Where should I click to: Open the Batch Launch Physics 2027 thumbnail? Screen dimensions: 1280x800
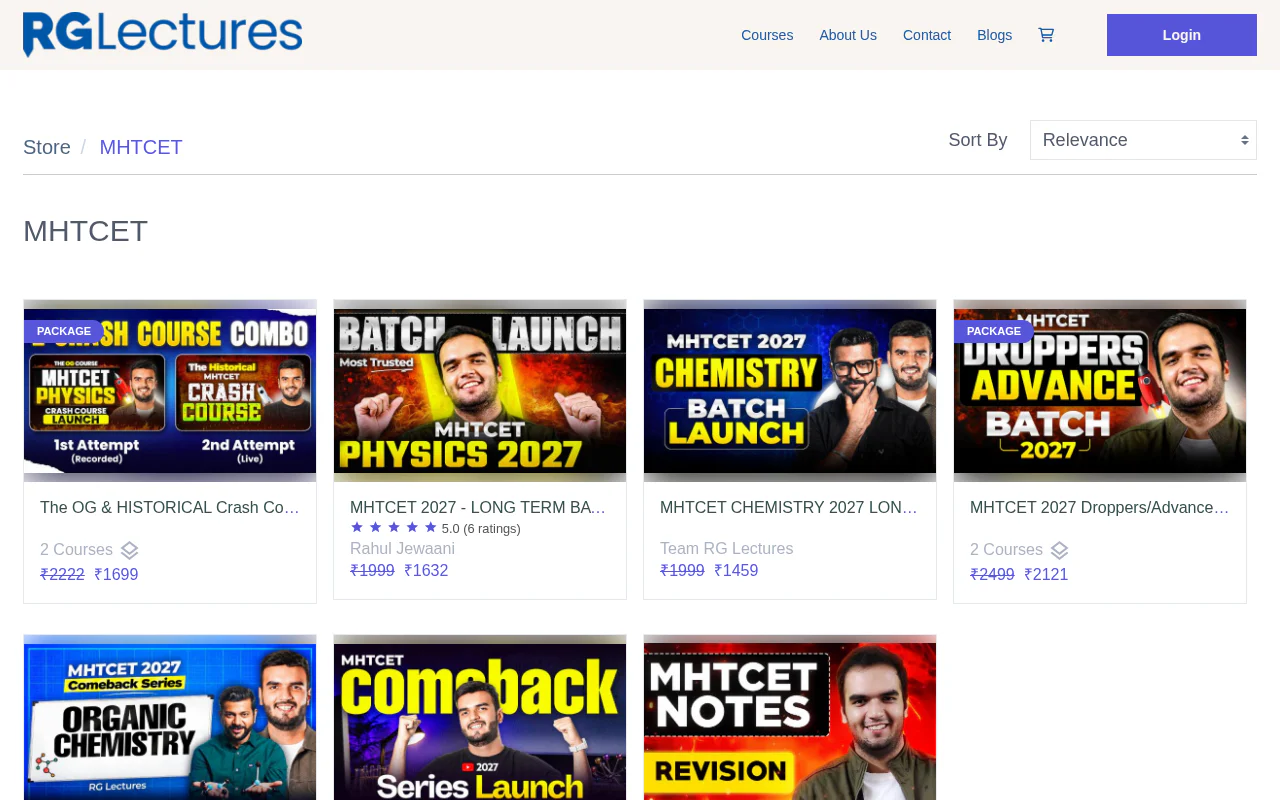click(480, 391)
